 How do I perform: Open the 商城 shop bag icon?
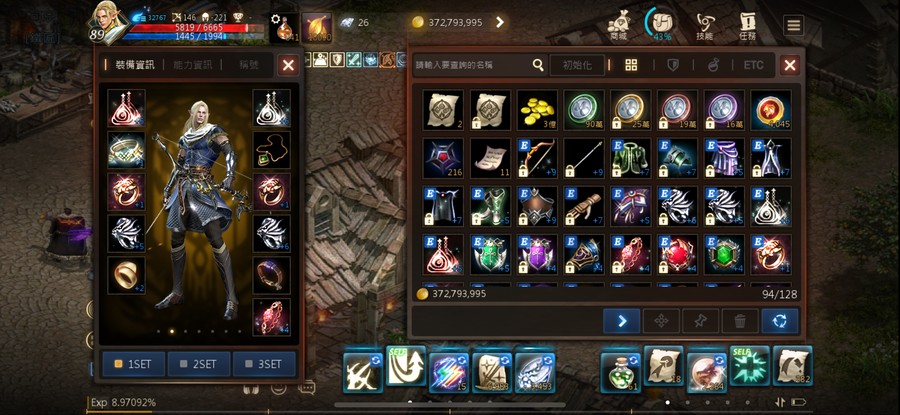pos(619,26)
